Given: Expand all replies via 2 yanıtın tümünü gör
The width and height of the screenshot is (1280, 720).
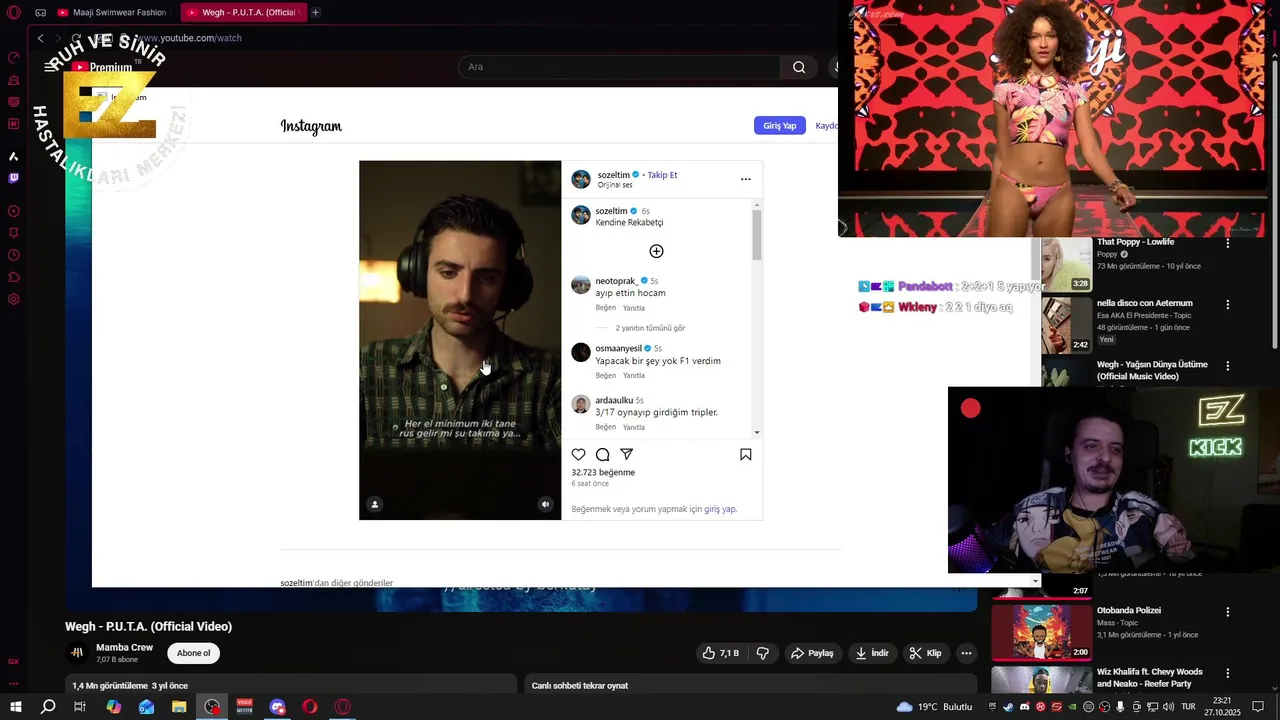Looking at the screenshot, I should click(x=650, y=328).
